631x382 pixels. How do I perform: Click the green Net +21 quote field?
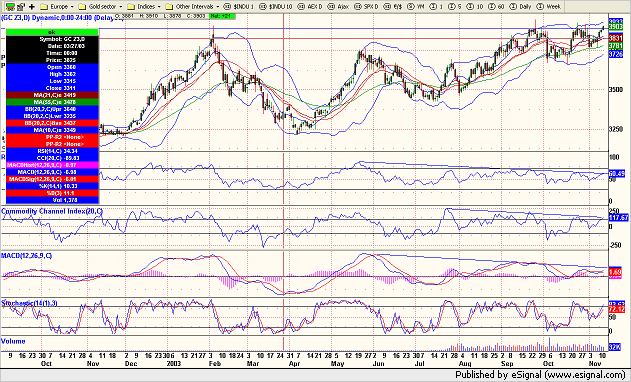click(222, 17)
